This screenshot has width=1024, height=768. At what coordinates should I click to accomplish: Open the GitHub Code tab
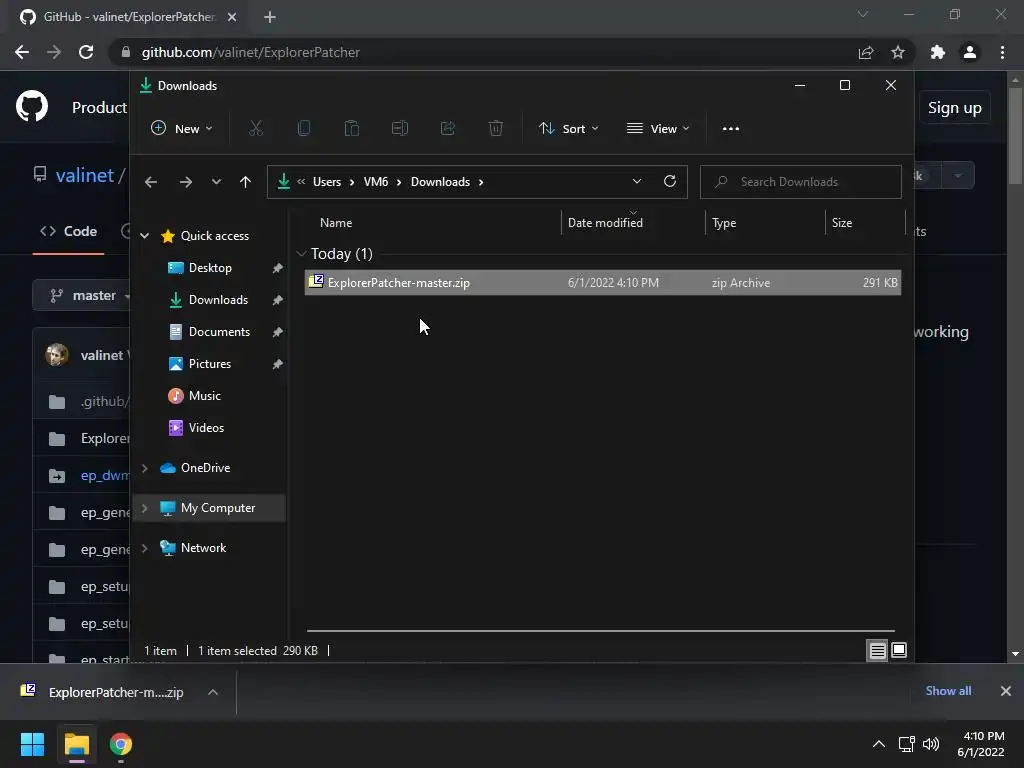(x=69, y=231)
